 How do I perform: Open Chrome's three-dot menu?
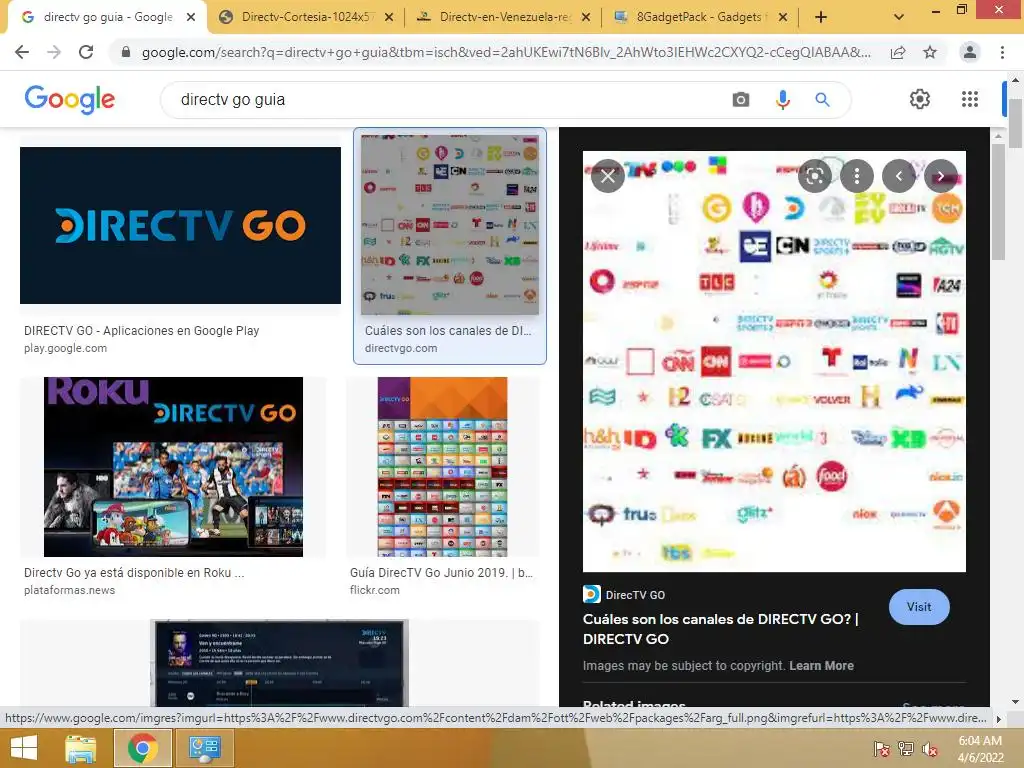[1002, 52]
